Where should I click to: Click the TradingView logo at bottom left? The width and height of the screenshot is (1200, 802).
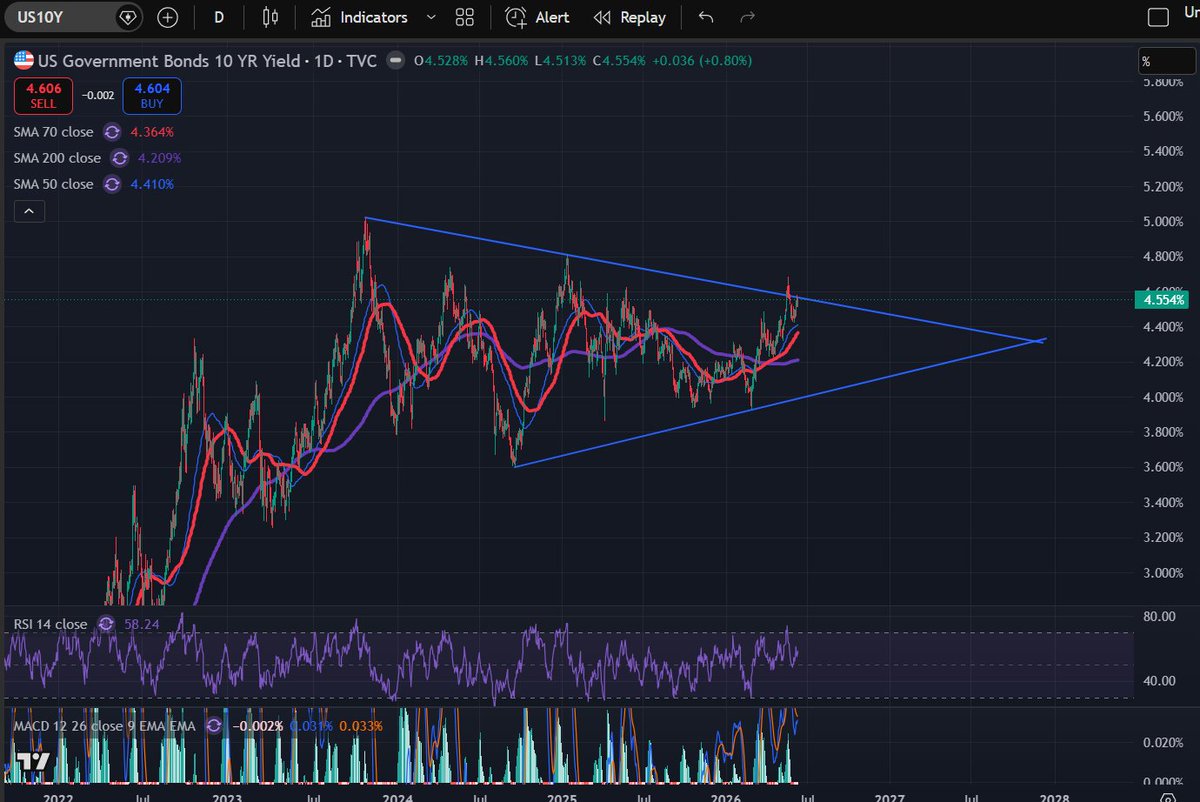point(33,762)
